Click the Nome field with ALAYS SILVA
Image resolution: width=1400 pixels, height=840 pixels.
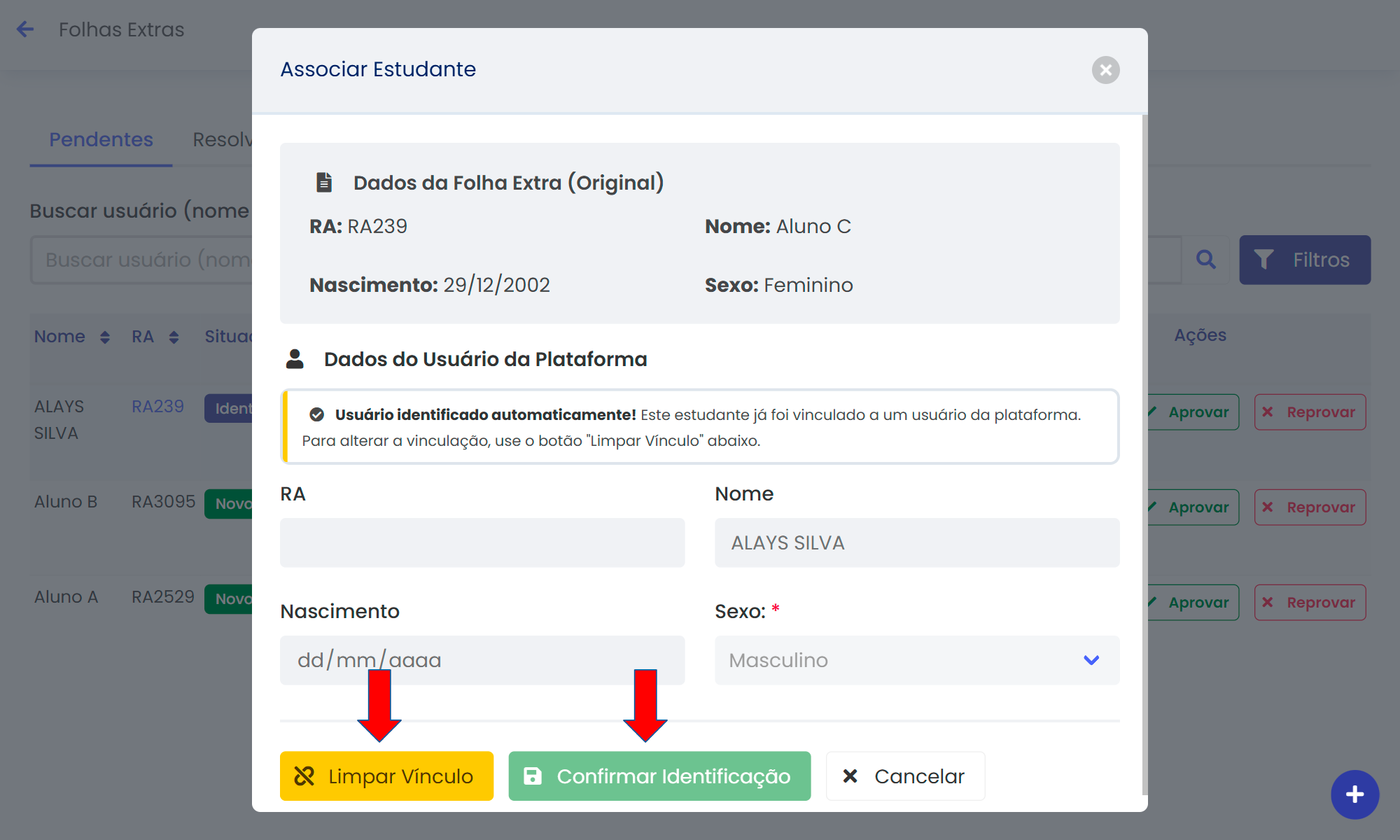(916, 542)
